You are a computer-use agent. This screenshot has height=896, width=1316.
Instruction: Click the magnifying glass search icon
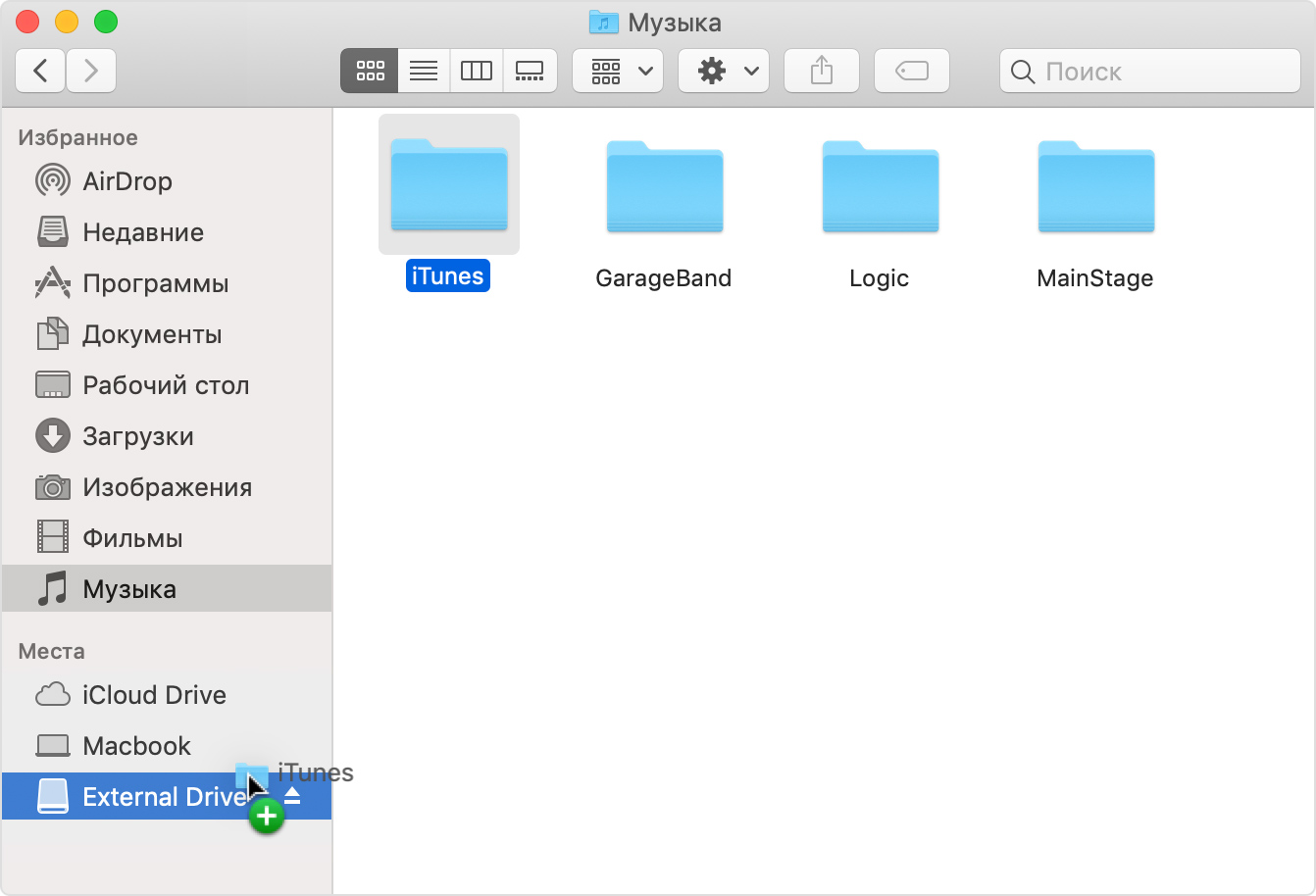(1023, 72)
